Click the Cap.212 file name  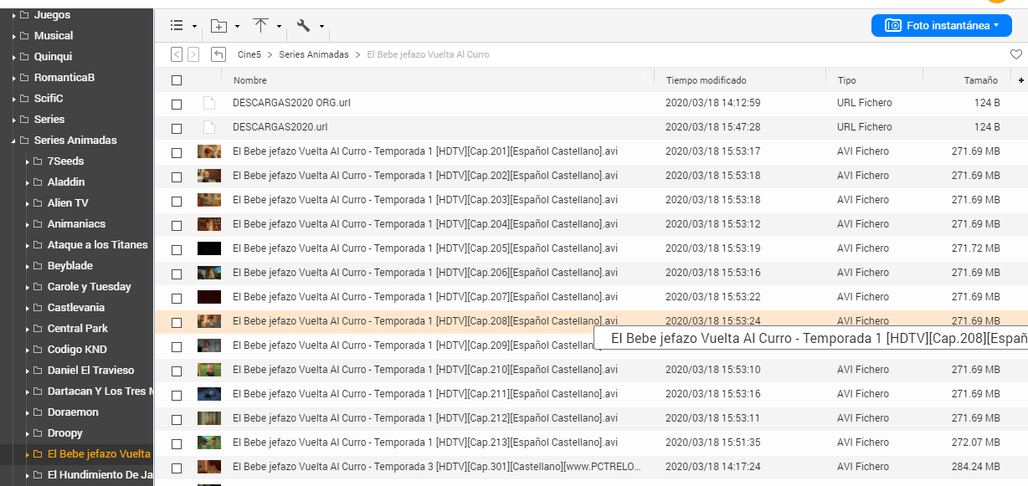coord(425,418)
